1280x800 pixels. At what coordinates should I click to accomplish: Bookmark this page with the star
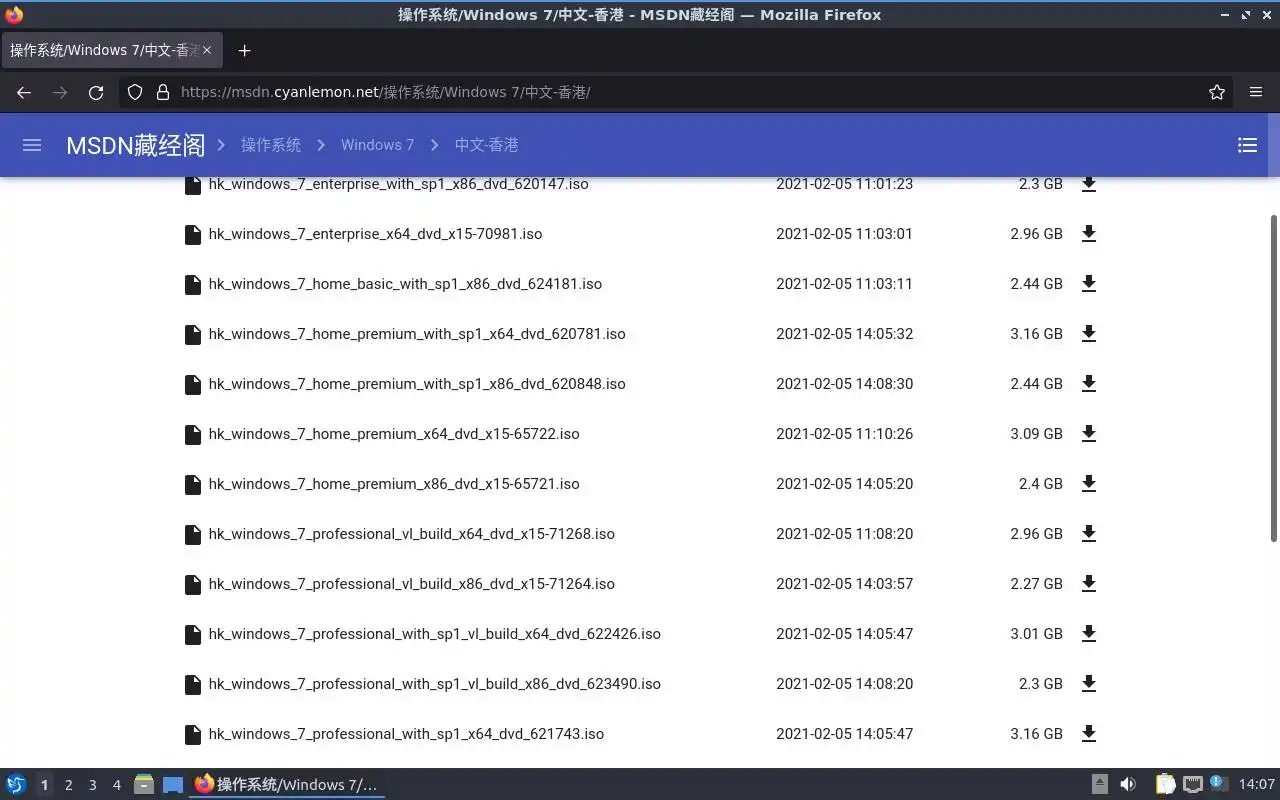(x=1217, y=92)
